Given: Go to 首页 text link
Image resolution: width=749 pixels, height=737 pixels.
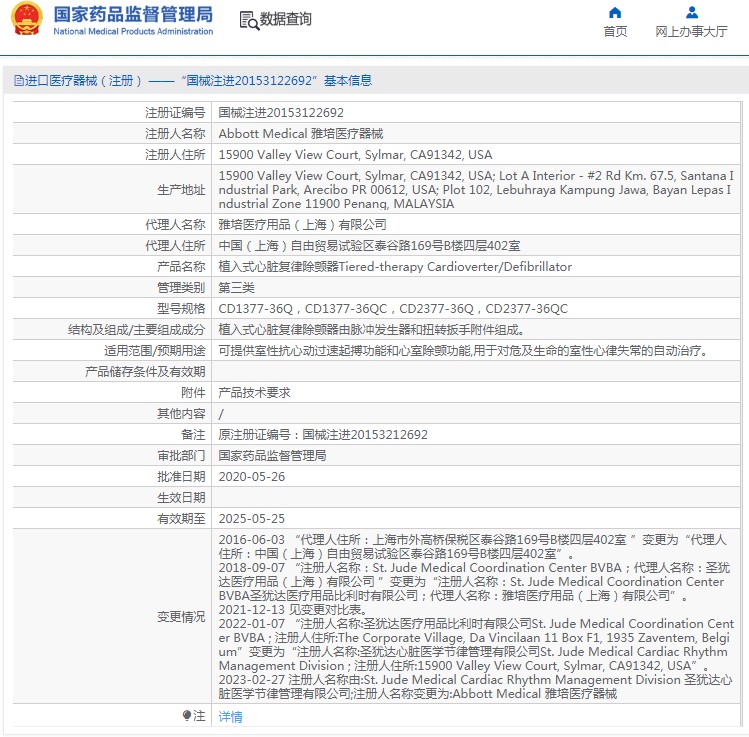Looking at the screenshot, I should coord(615,32).
